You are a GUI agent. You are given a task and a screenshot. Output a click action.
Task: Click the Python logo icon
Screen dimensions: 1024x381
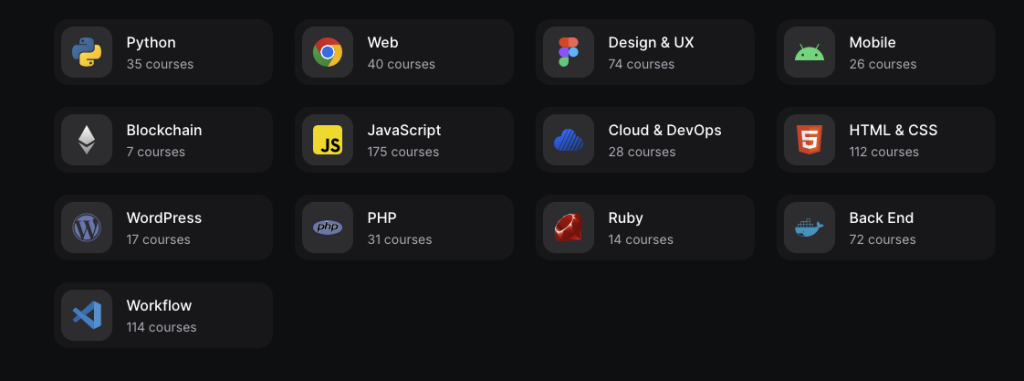tap(87, 52)
